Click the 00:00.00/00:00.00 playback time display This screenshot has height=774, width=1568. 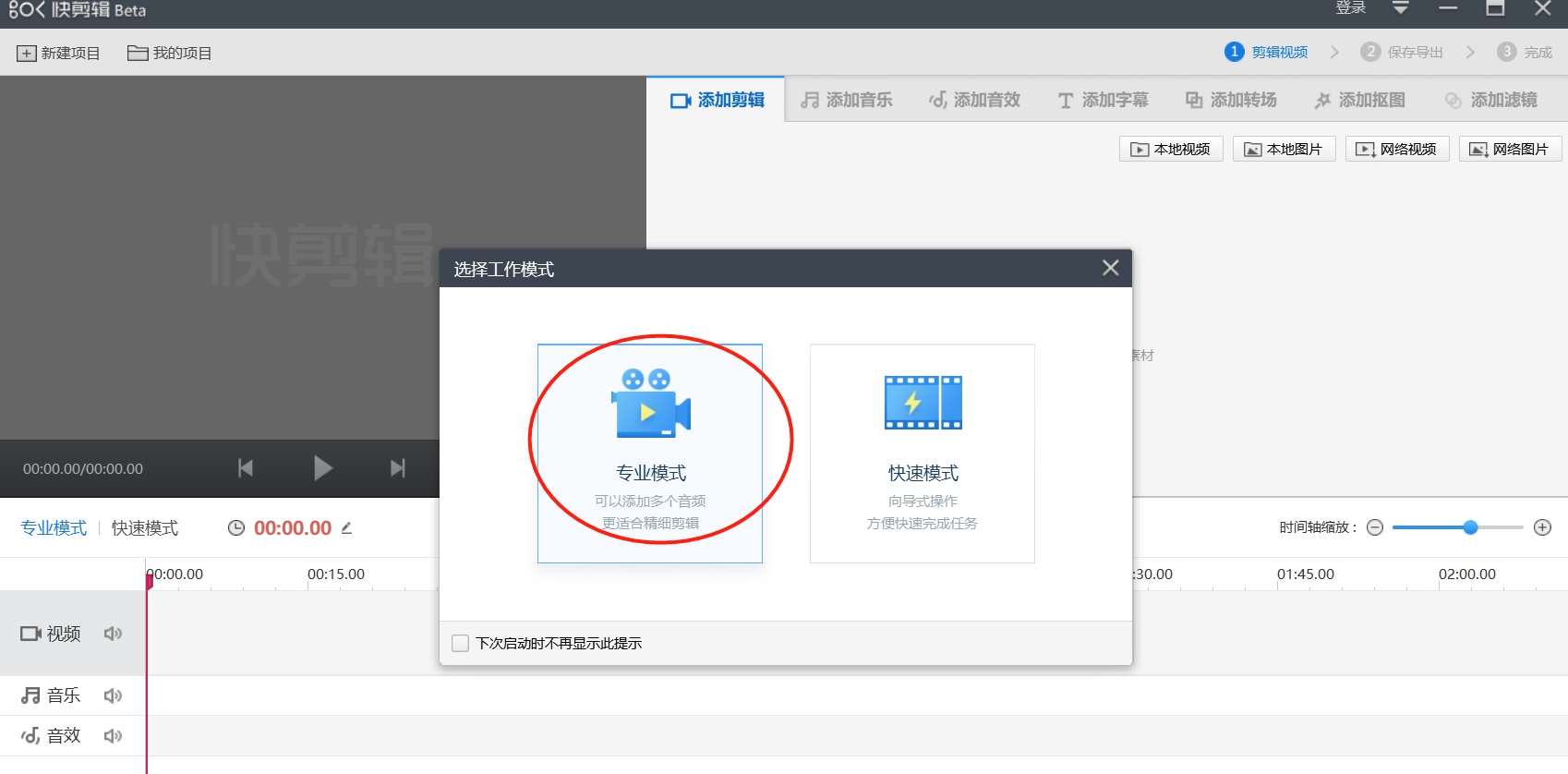coord(83,469)
